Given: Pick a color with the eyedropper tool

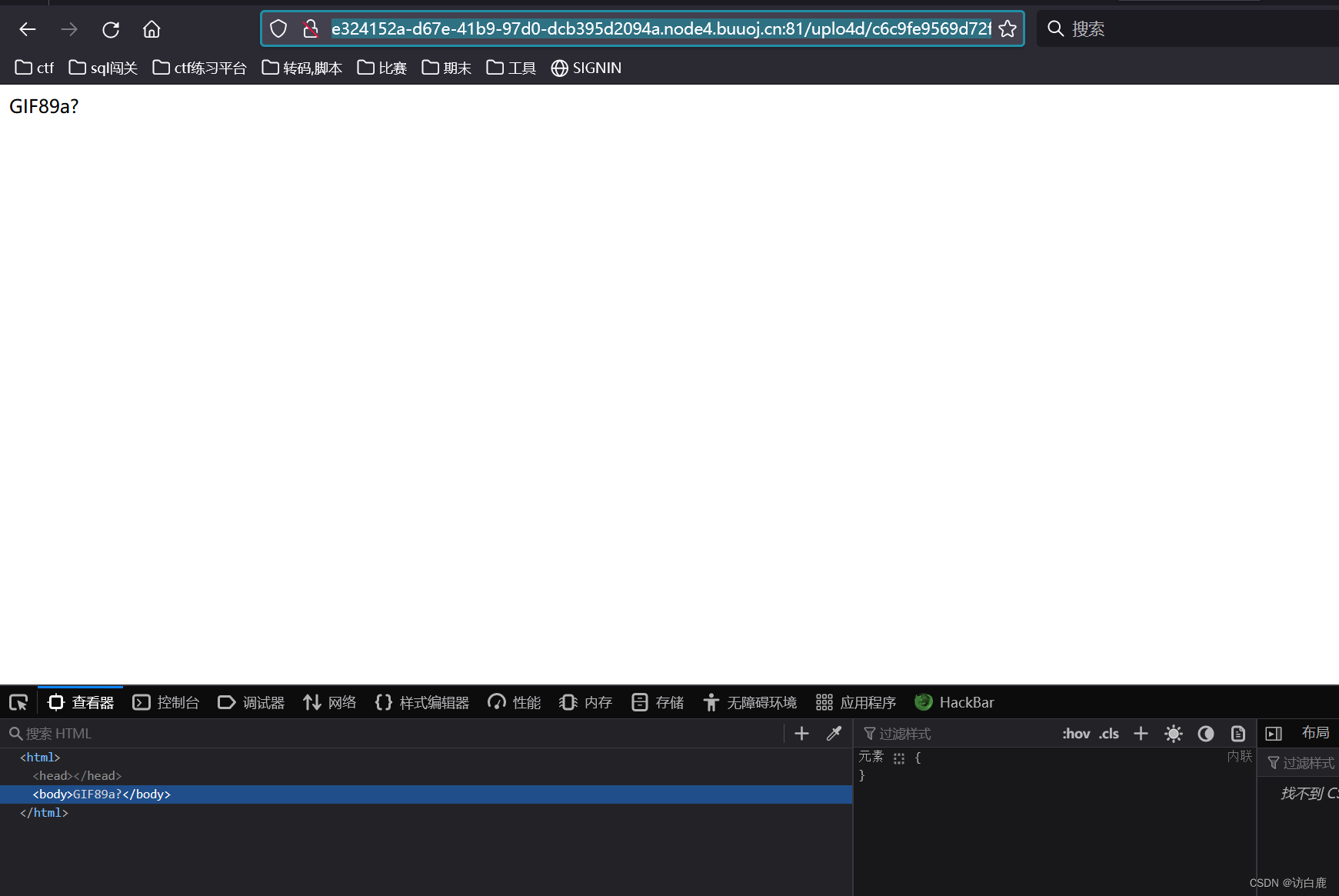Looking at the screenshot, I should tap(834, 733).
